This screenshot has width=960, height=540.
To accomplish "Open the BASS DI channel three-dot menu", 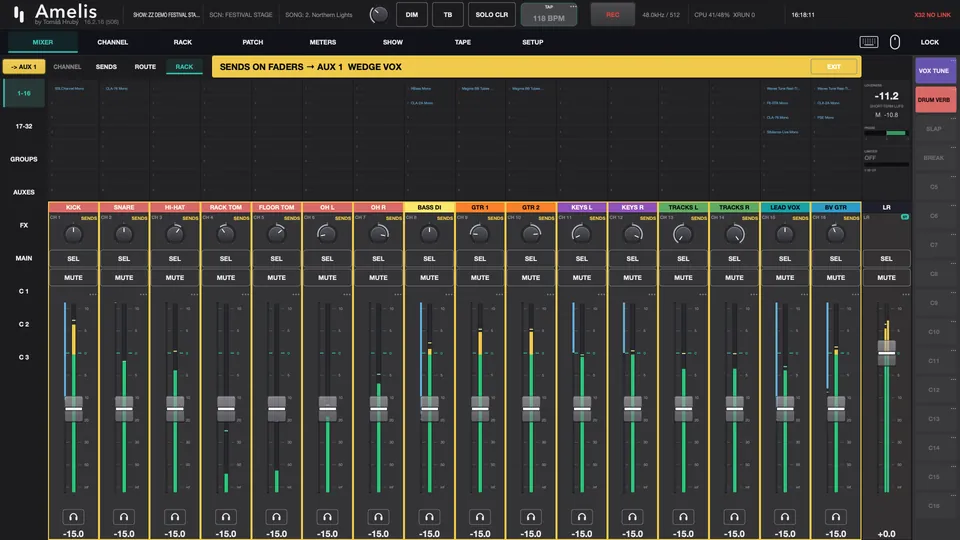I will pos(448,294).
